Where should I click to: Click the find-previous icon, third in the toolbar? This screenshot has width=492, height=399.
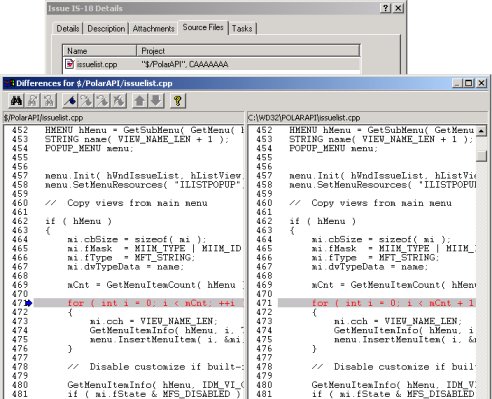(x=49, y=101)
